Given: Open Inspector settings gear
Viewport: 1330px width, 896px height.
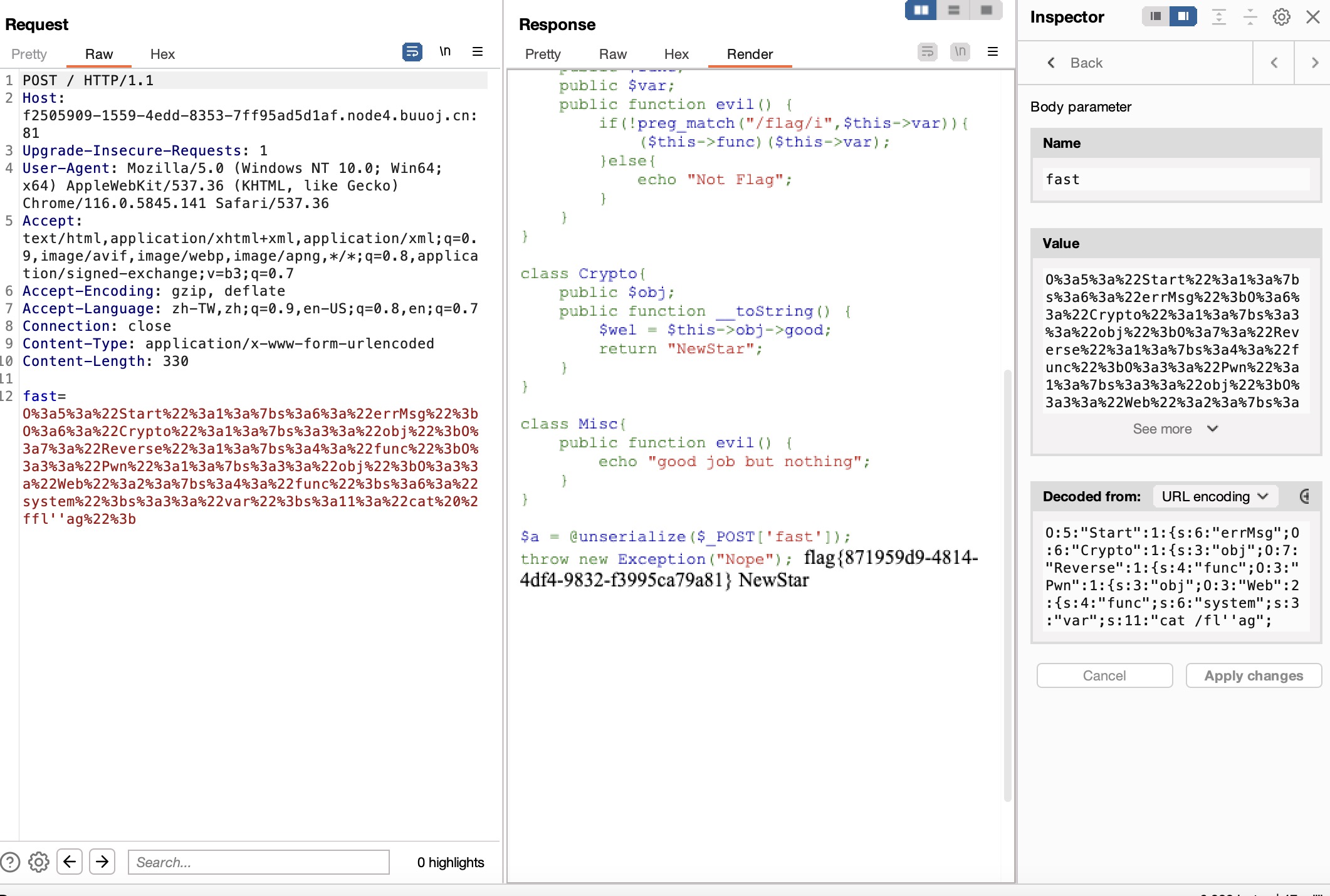Looking at the screenshot, I should (1281, 17).
